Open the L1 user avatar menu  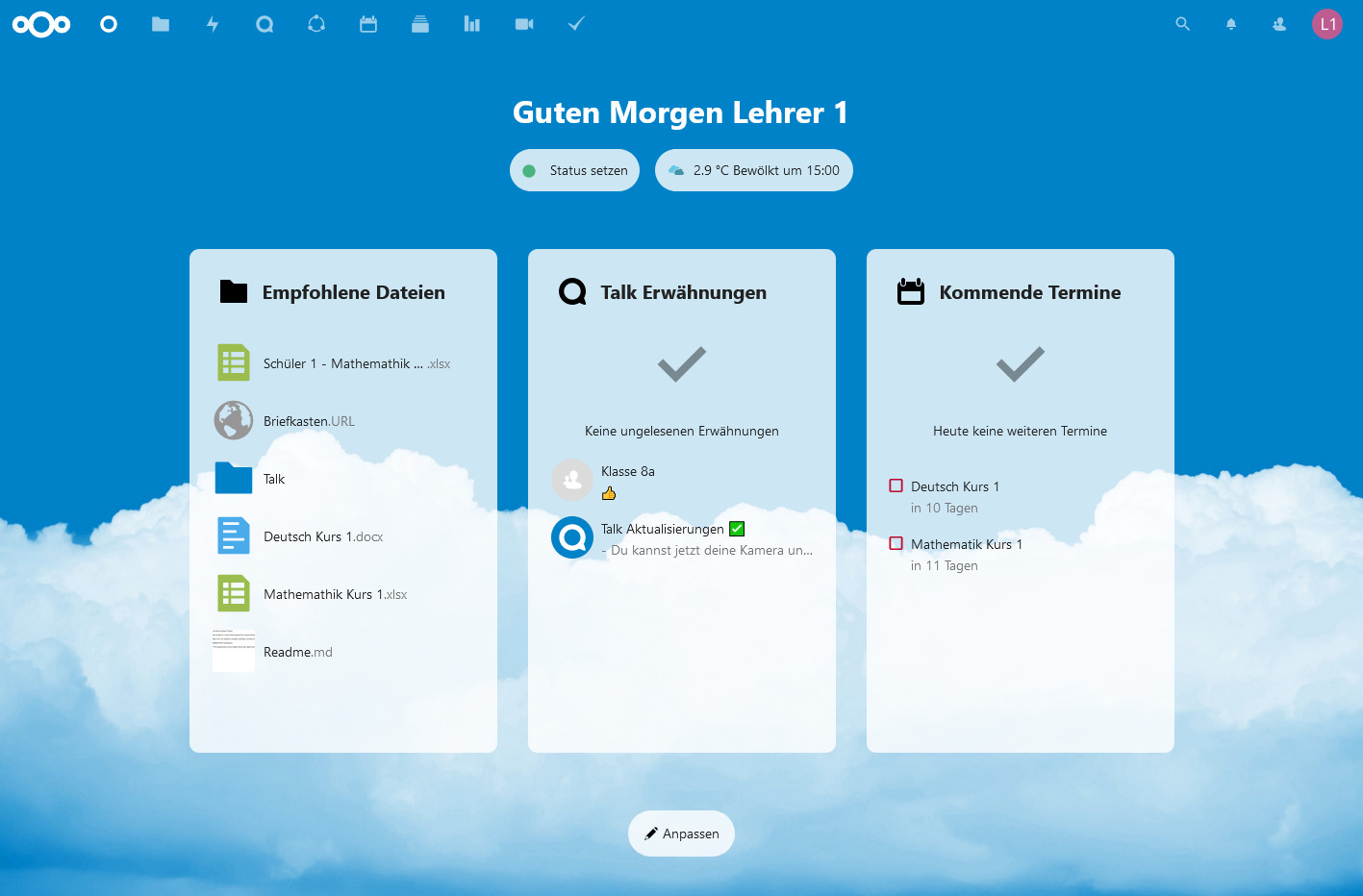tap(1327, 24)
